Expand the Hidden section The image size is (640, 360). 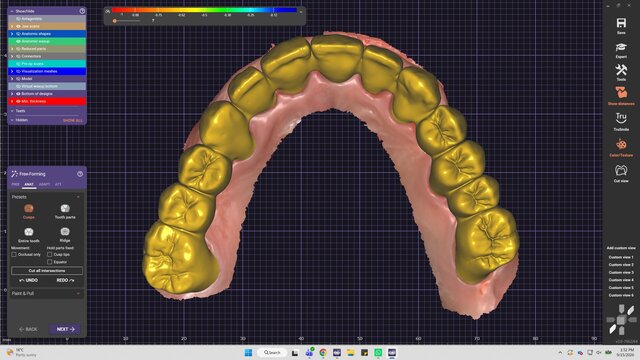click(12, 120)
